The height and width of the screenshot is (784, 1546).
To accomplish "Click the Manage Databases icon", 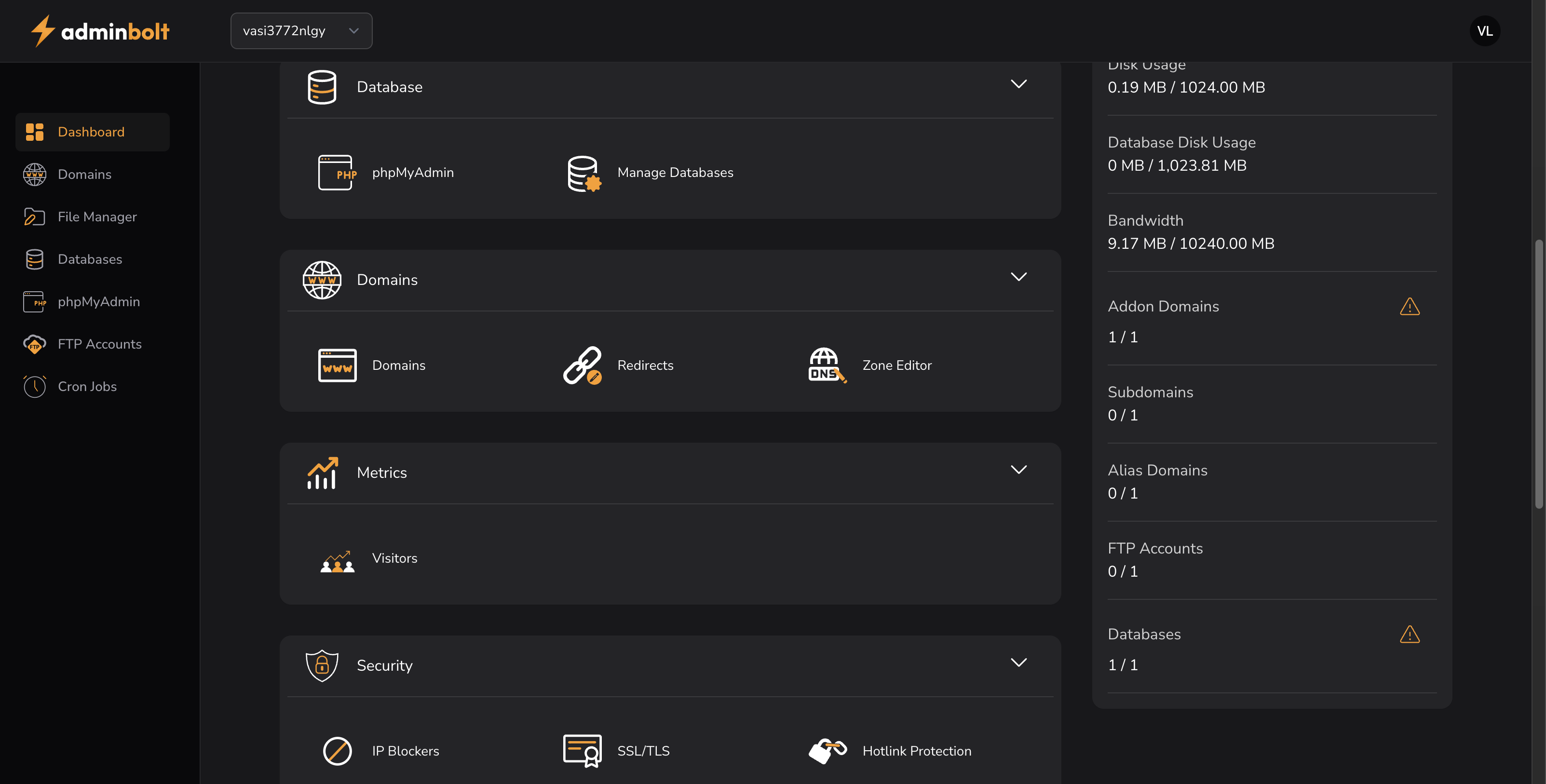I will (x=583, y=172).
